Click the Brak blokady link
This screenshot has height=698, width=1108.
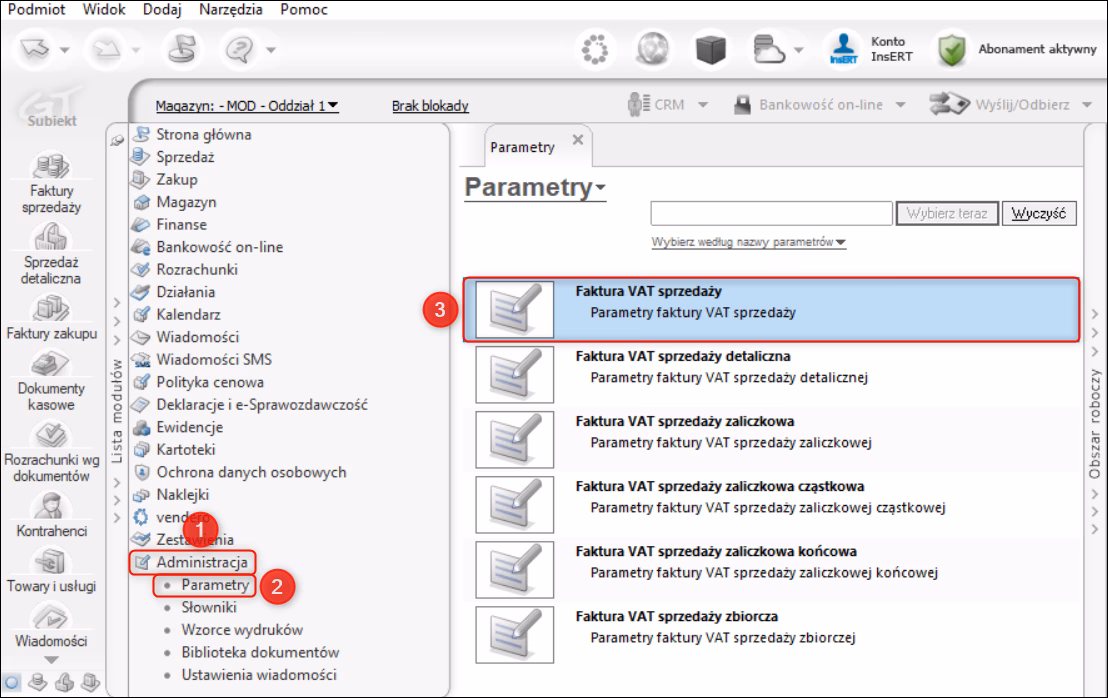pos(430,106)
